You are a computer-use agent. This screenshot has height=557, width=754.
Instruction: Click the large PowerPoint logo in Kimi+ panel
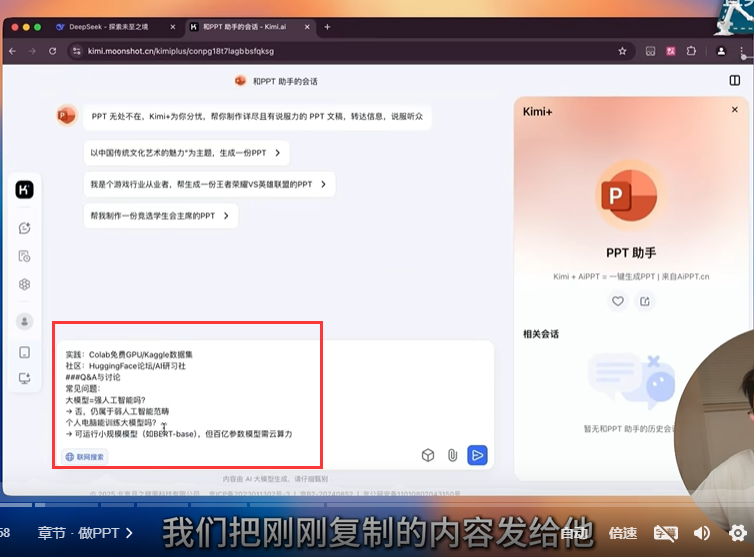[629, 195]
